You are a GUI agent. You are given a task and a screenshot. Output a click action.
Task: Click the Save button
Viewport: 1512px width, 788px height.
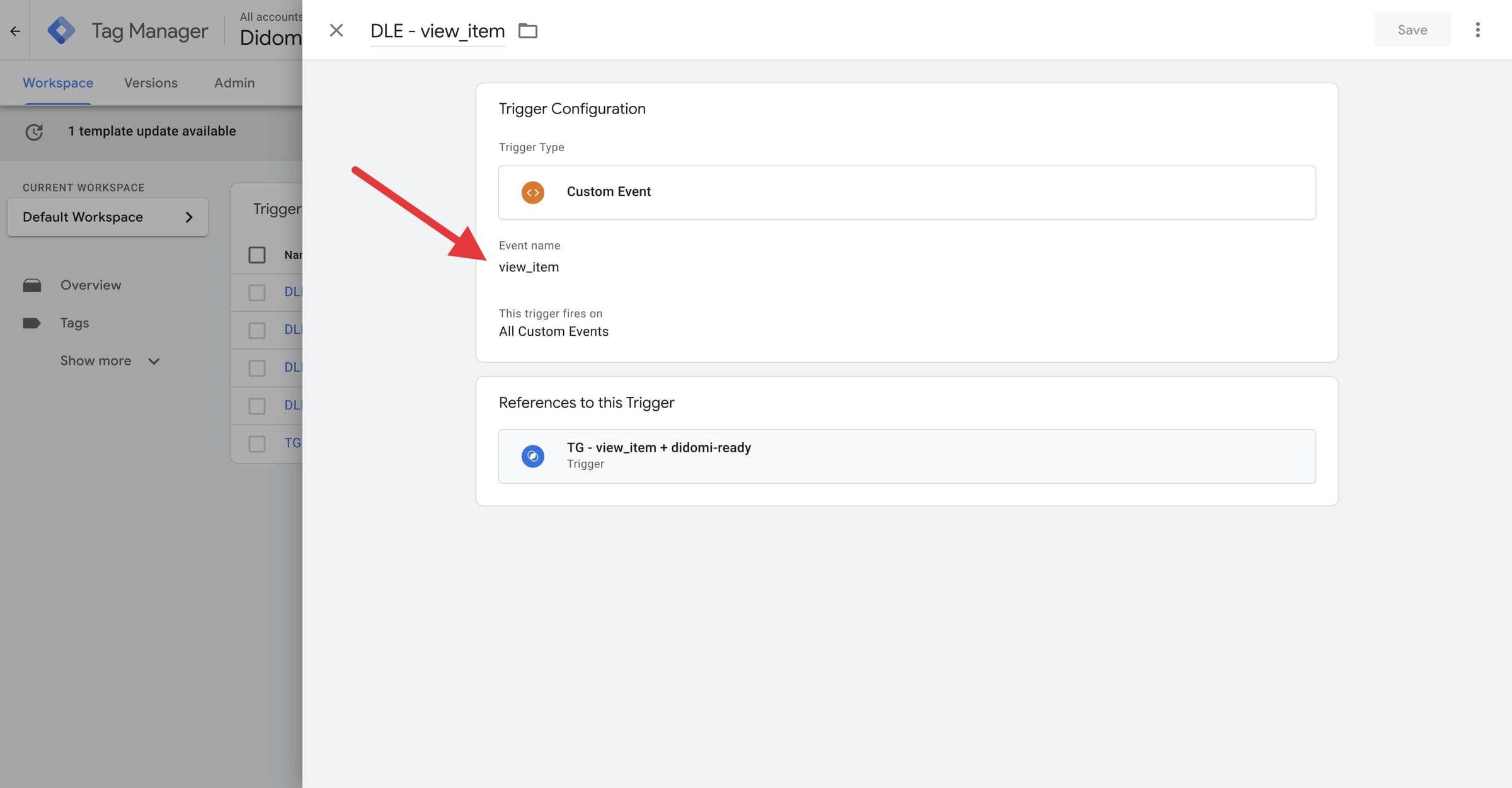[1412, 30]
